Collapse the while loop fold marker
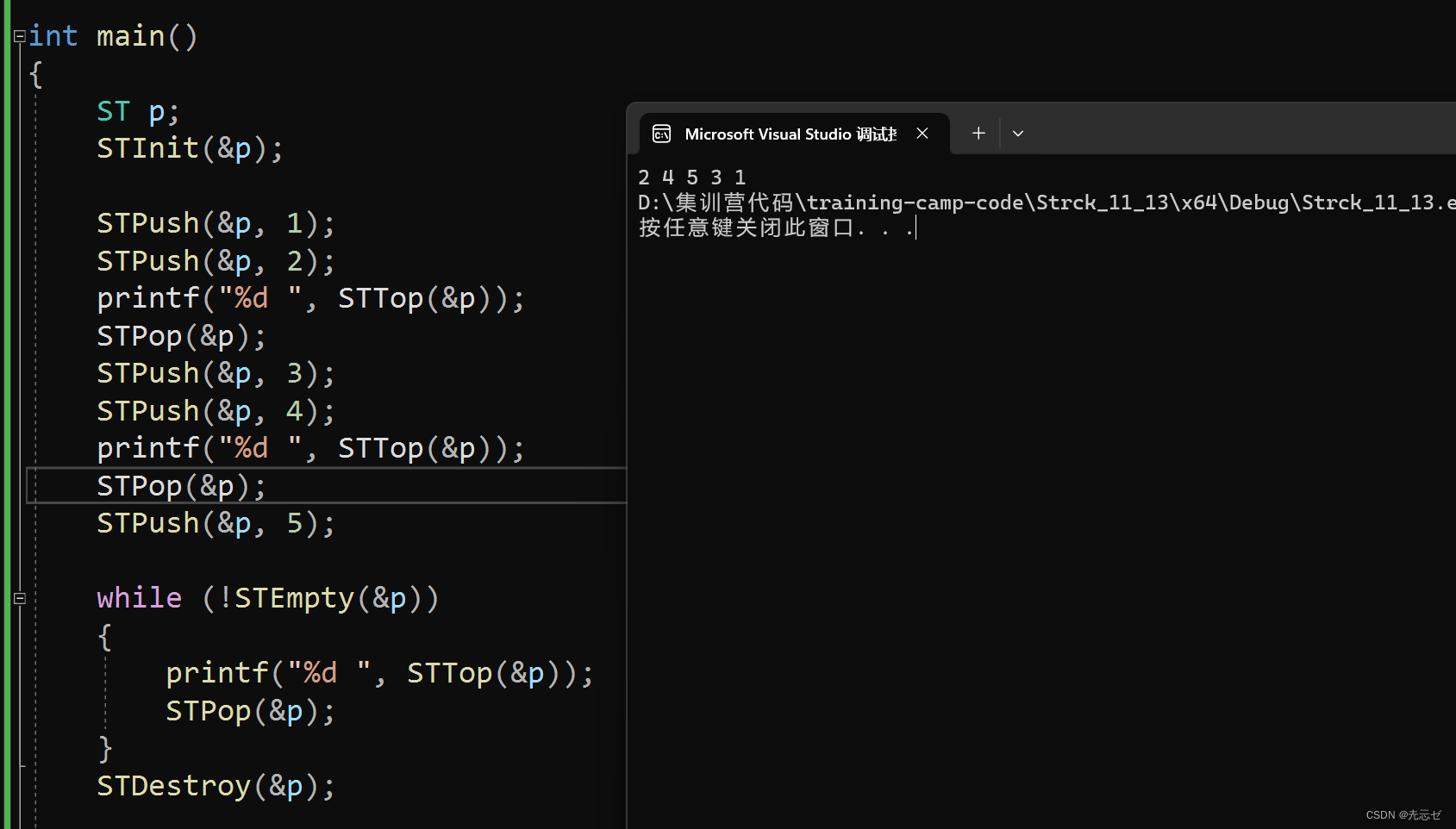 click(19, 598)
